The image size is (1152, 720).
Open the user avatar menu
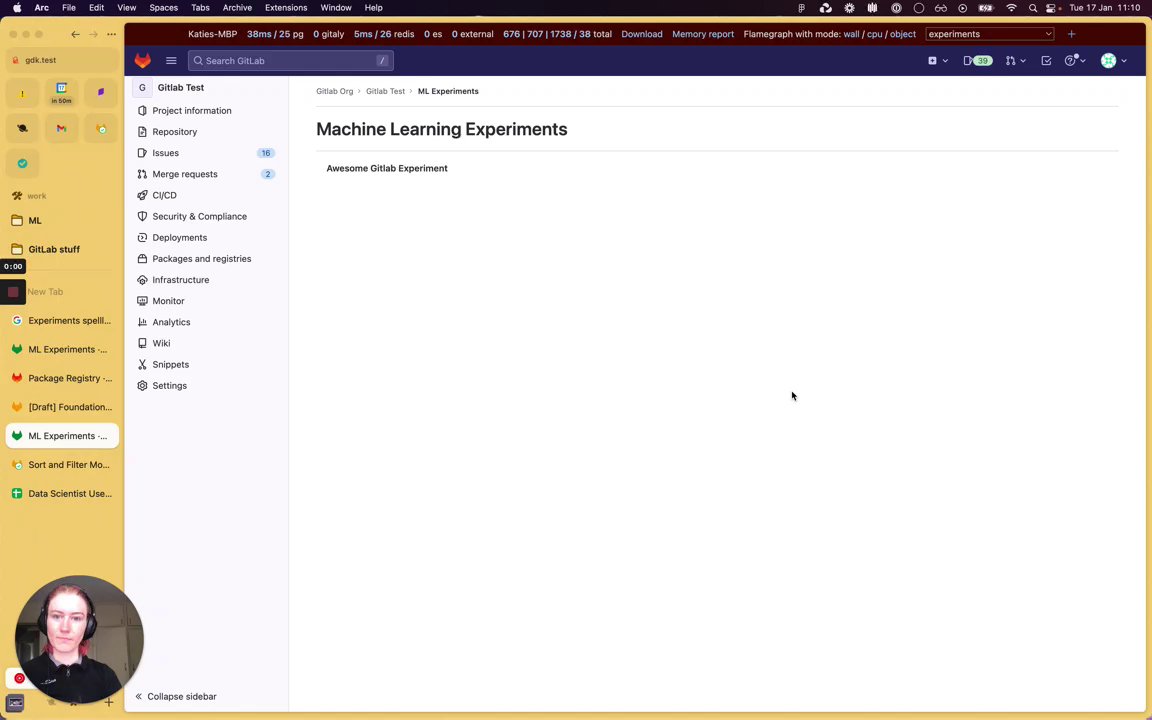tap(1114, 61)
